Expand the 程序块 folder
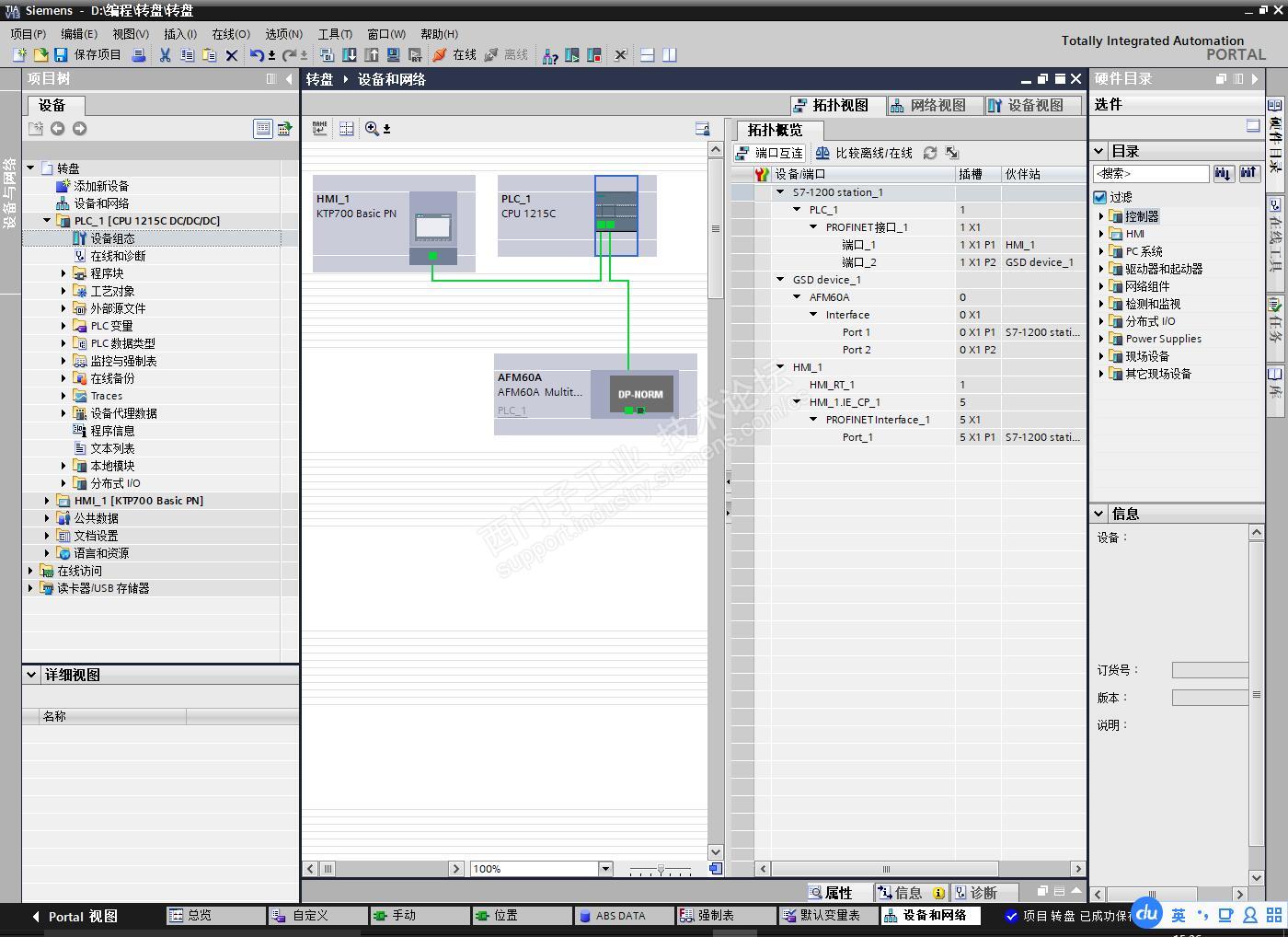 coord(63,273)
